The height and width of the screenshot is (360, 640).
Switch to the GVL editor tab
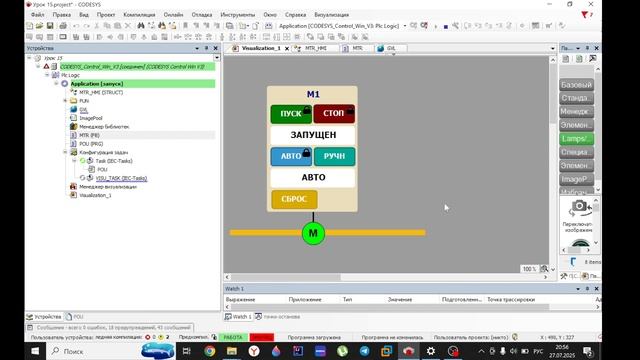(x=391, y=48)
